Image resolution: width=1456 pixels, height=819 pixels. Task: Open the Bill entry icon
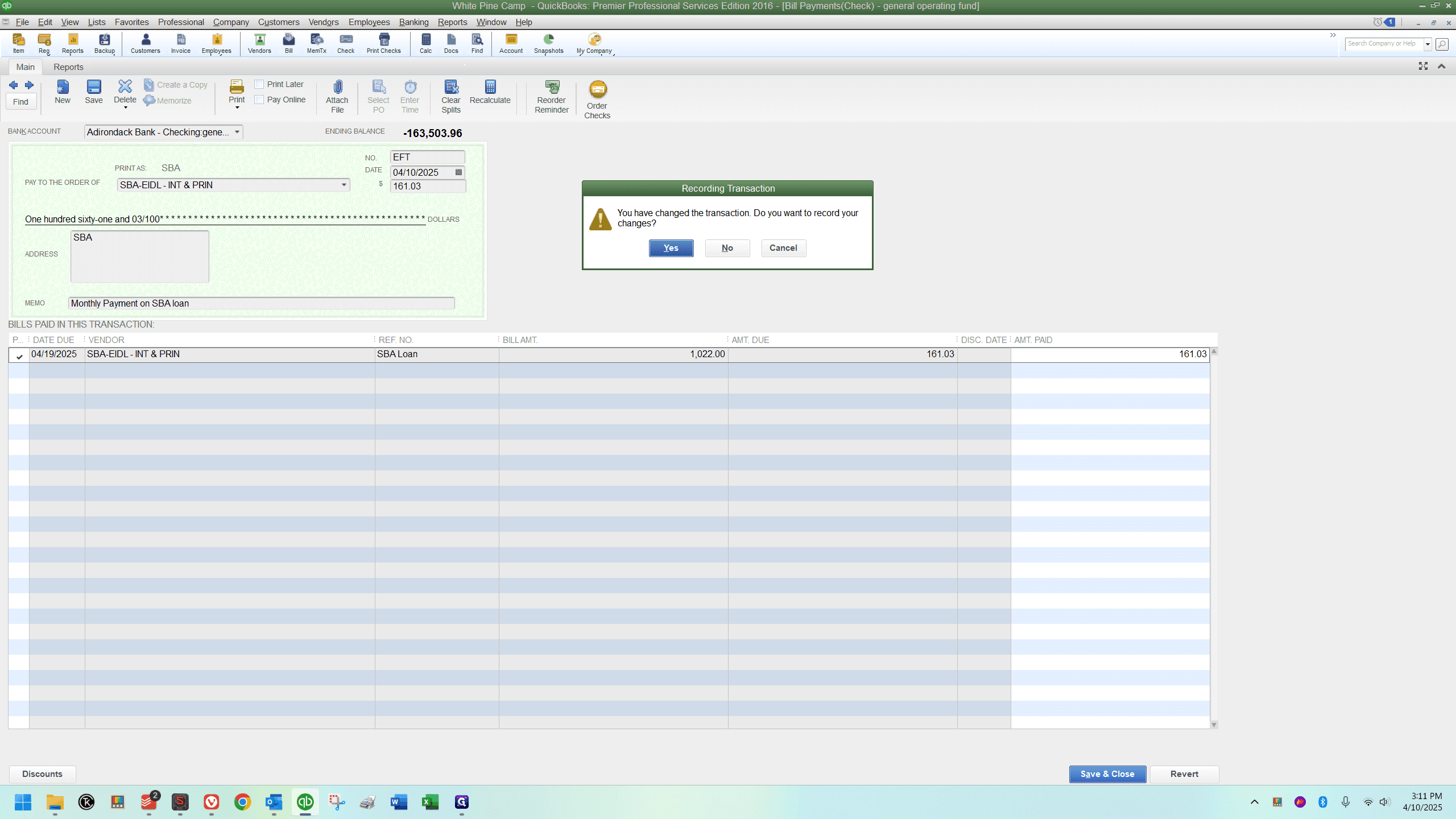[289, 43]
